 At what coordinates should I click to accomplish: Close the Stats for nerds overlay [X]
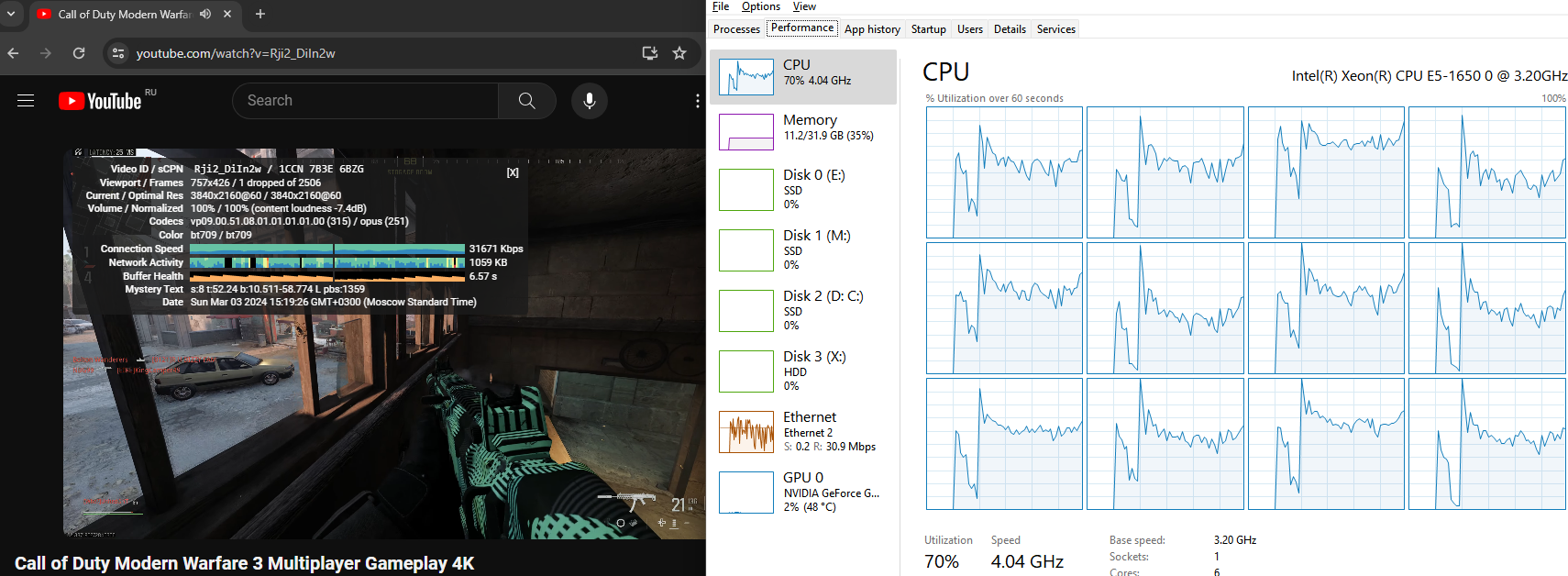(513, 172)
